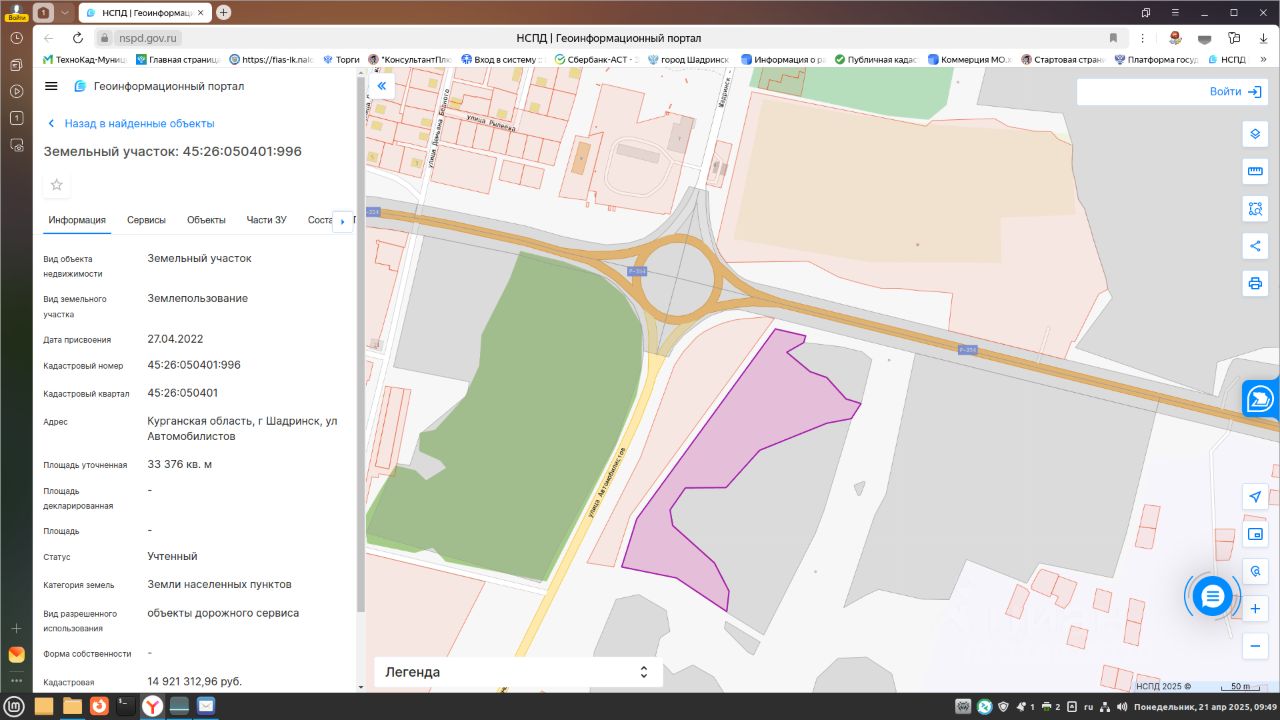This screenshot has width=1280, height=720.
Task: Open the map layers icon
Action: point(1255,135)
